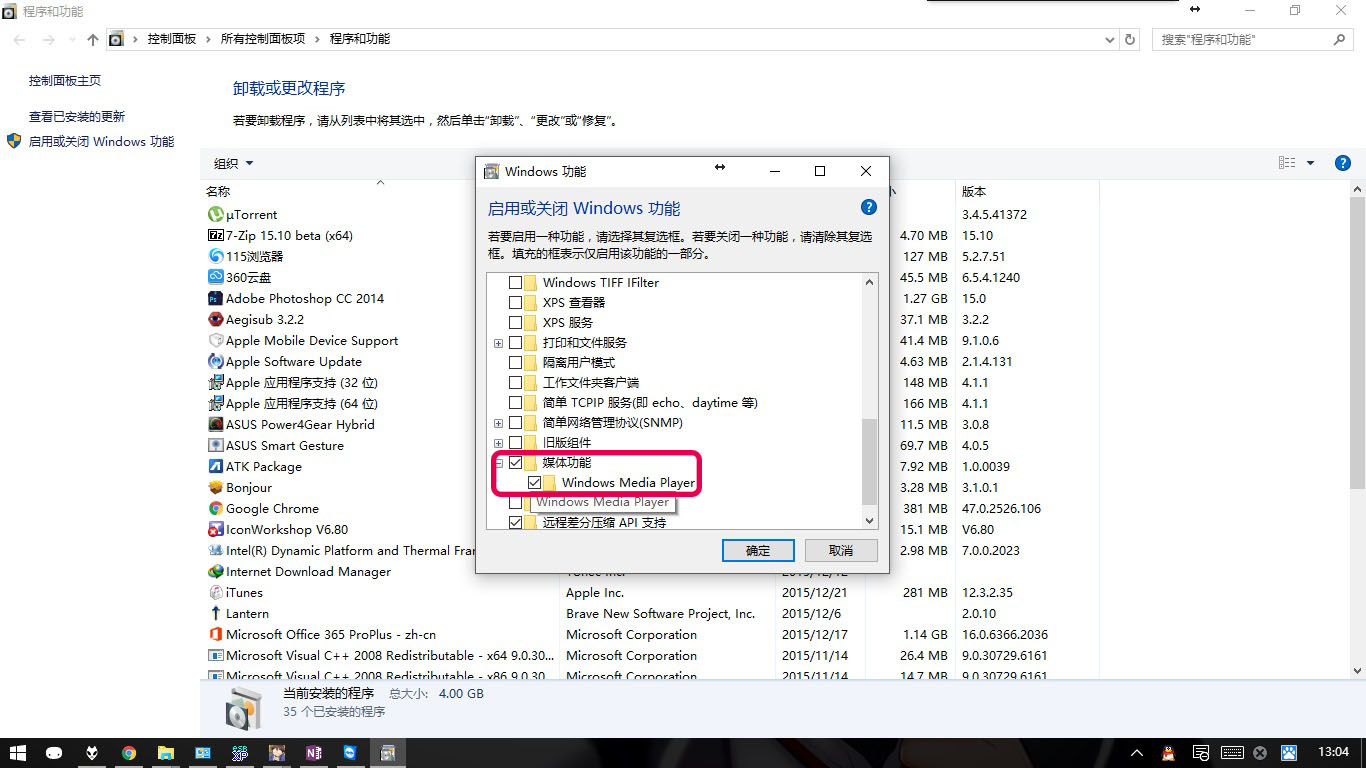This screenshot has width=1366, height=768.
Task: Click the Microsoft Office 365 ProPlus icon
Action: click(x=215, y=634)
